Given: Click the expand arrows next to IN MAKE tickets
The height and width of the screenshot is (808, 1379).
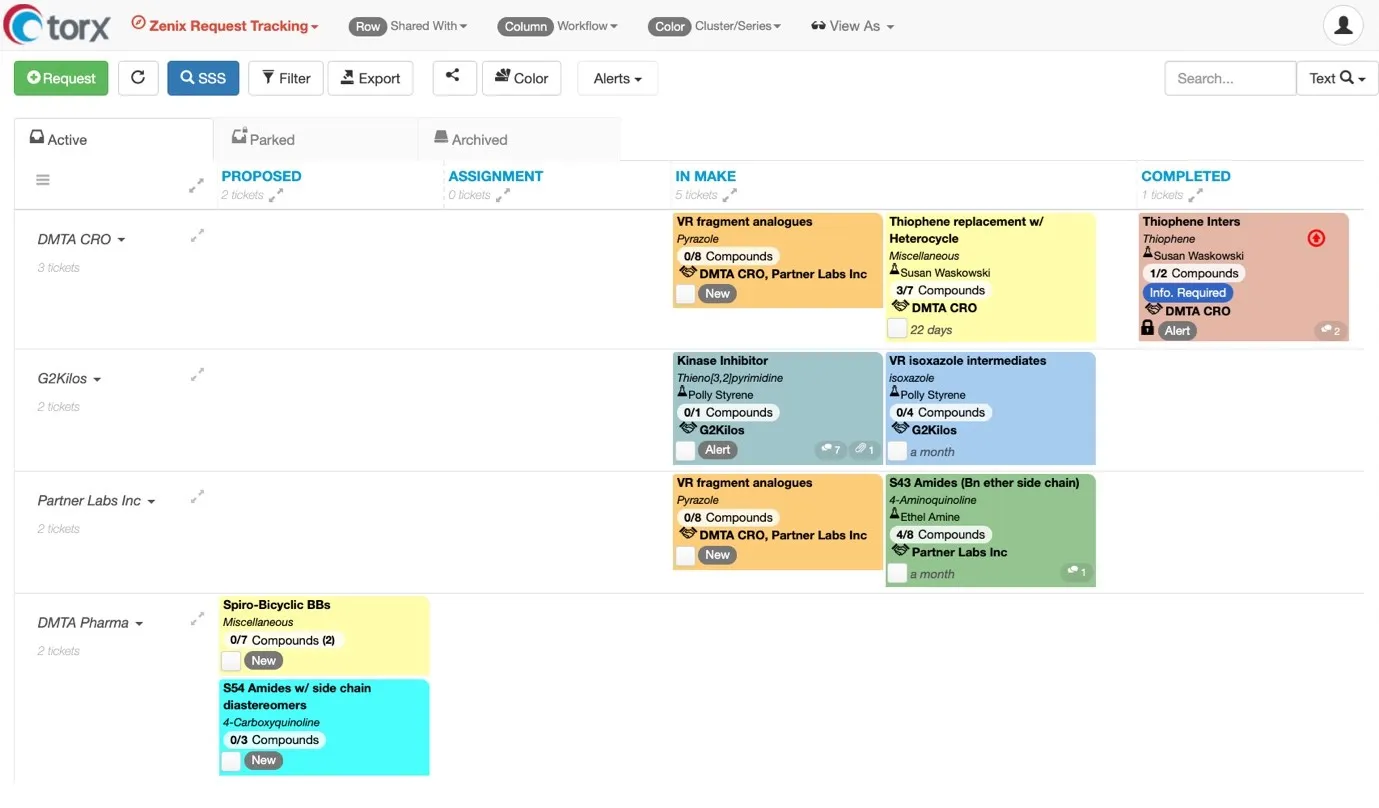Looking at the screenshot, I should click(730, 195).
